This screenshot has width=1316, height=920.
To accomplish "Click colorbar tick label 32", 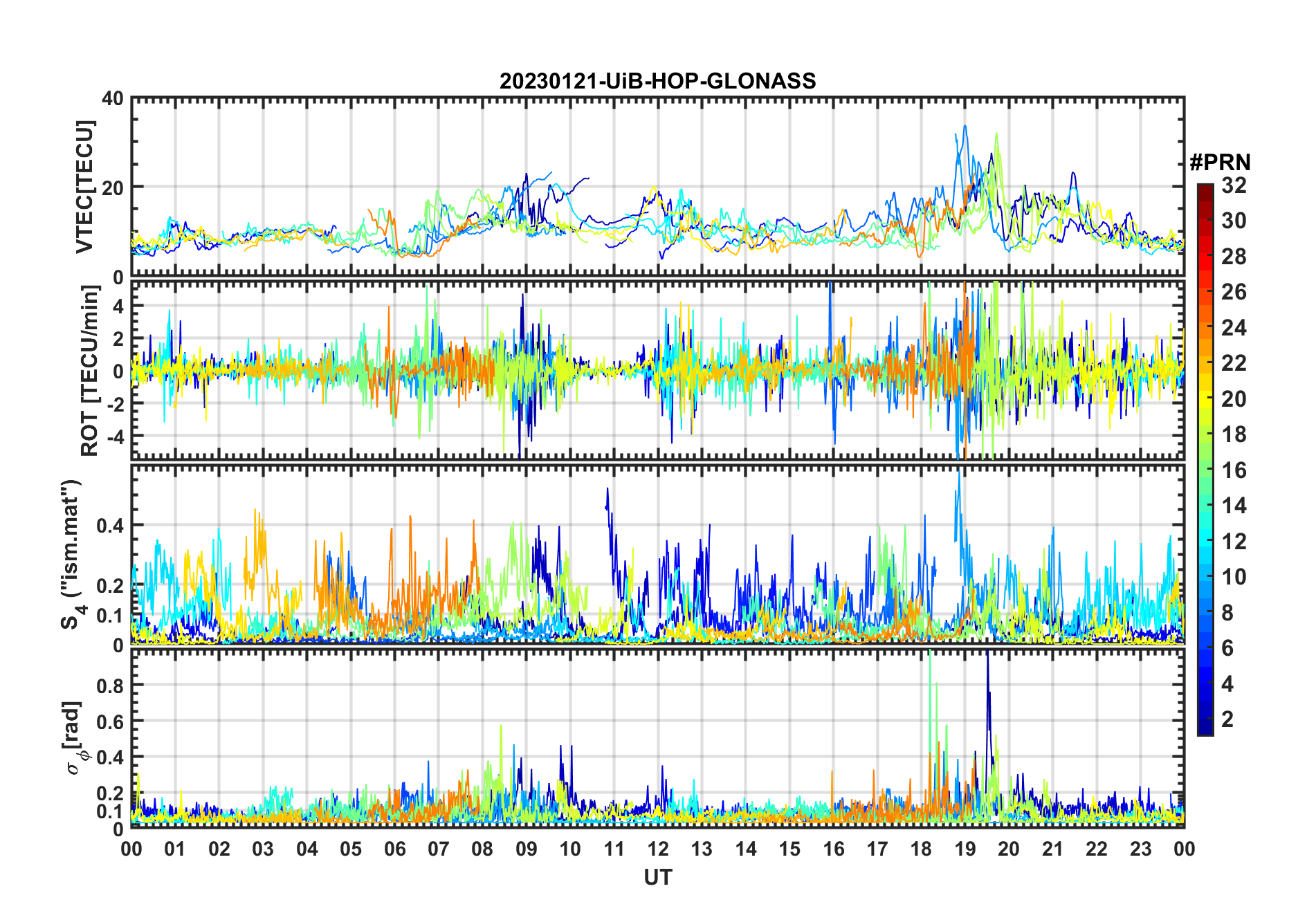I will click(x=1234, y=185).
